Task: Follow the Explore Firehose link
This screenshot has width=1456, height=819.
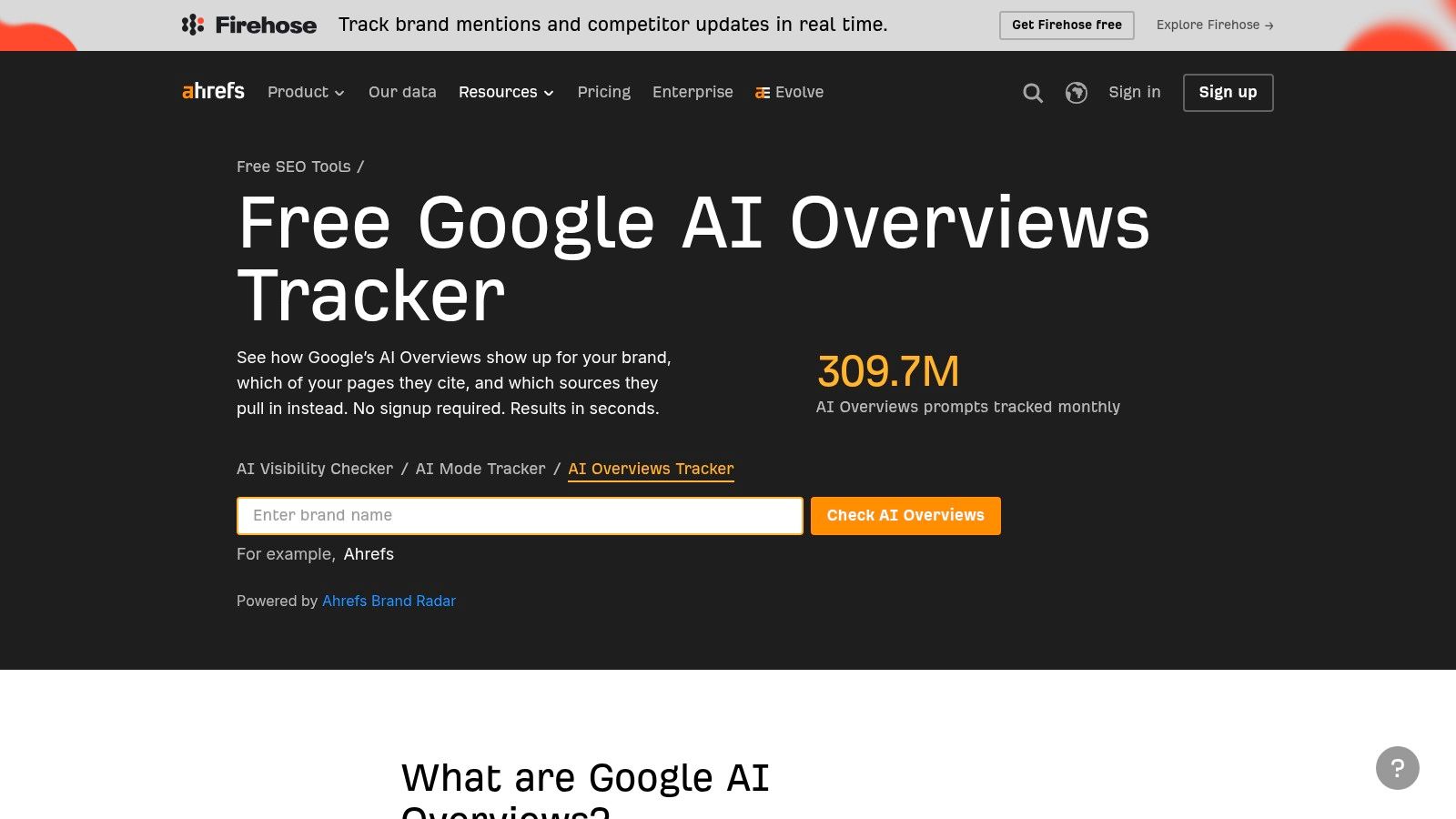Action: coord(1215,25)
